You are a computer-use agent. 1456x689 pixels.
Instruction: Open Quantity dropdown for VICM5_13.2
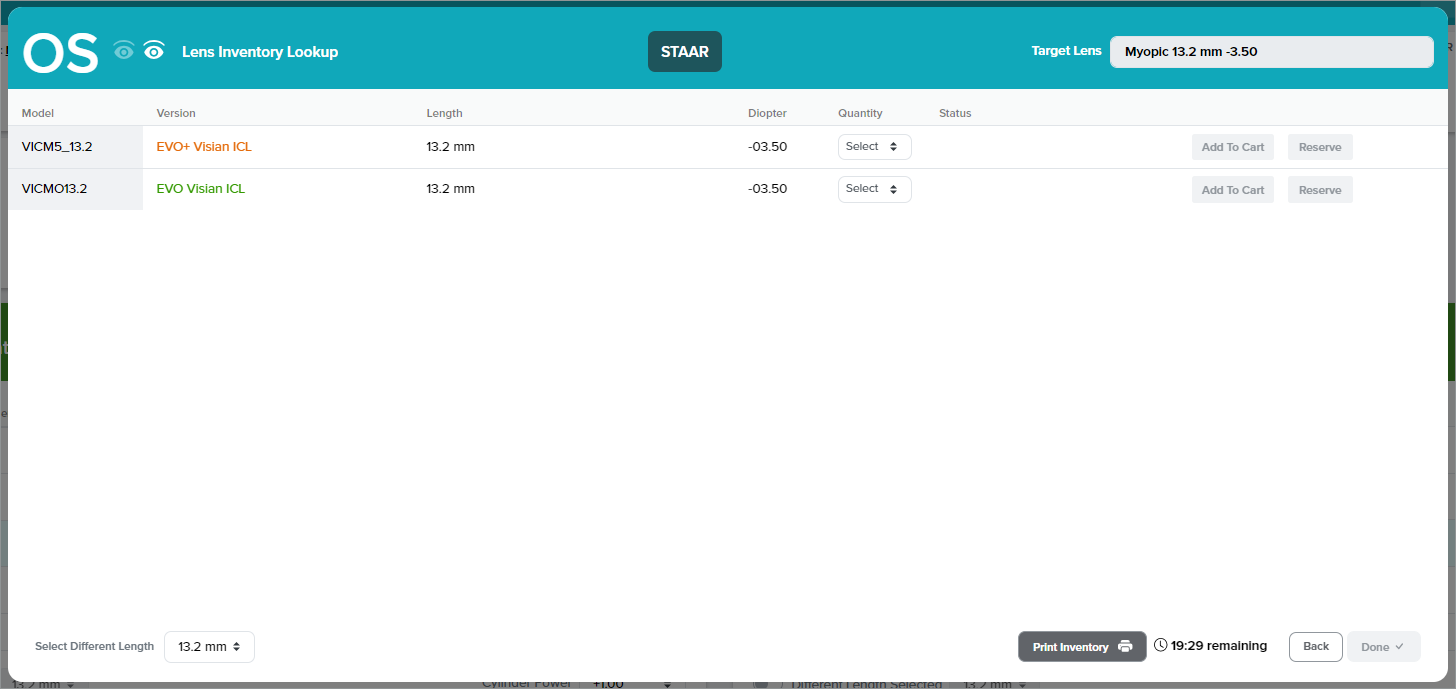874,147
